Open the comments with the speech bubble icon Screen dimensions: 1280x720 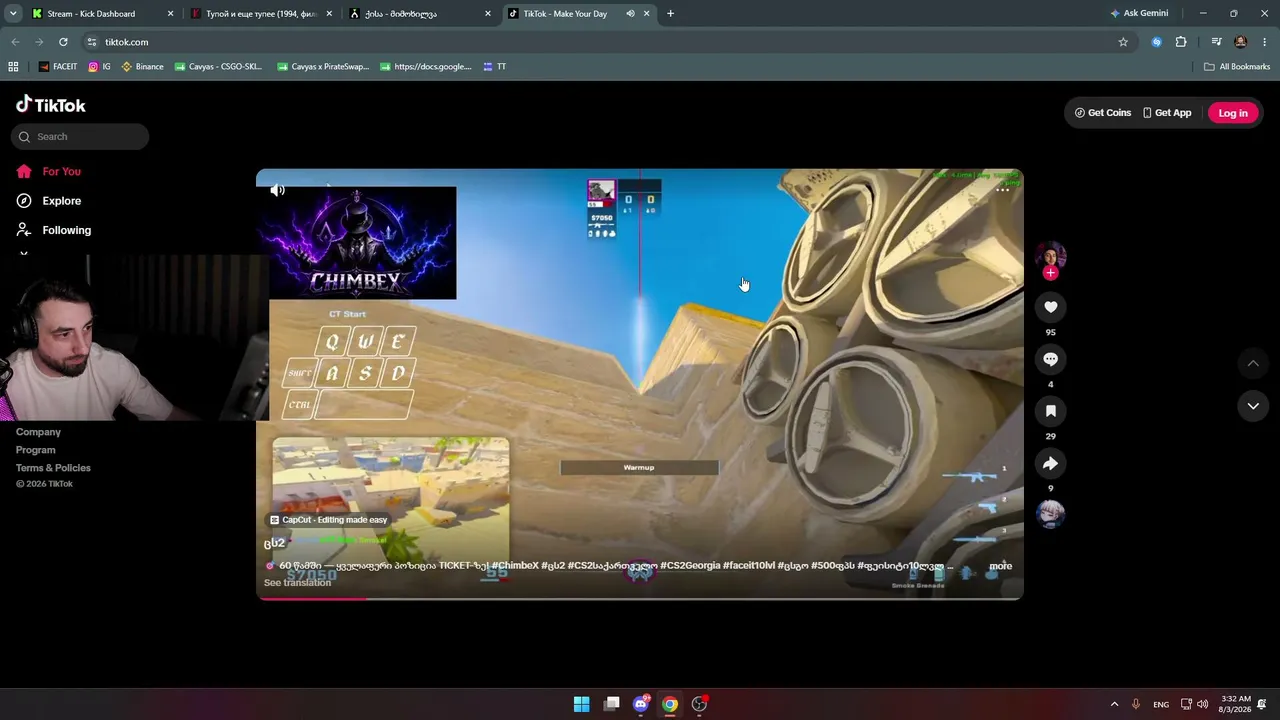coord(1050,359)
